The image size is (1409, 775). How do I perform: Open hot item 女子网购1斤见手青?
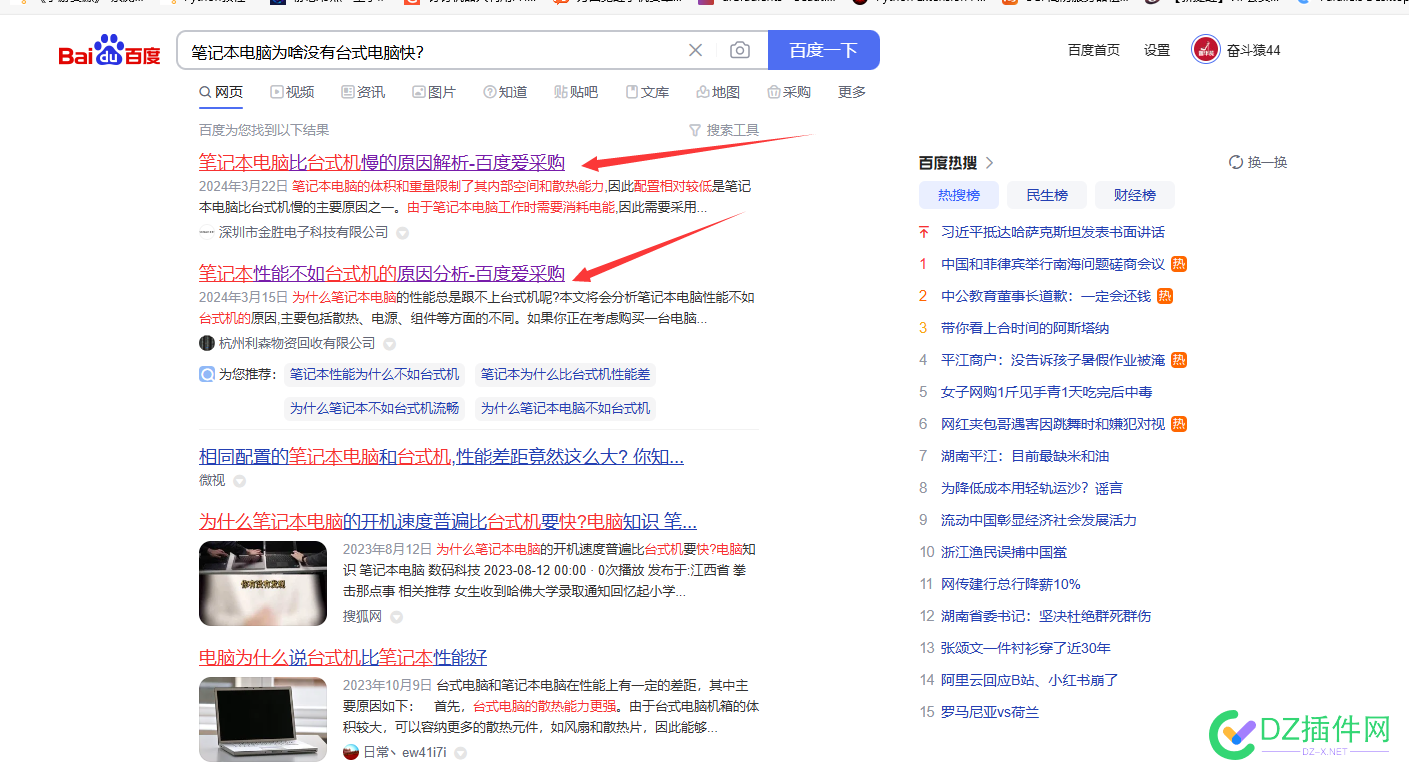pyautogui.click(x=1046, y=392)
